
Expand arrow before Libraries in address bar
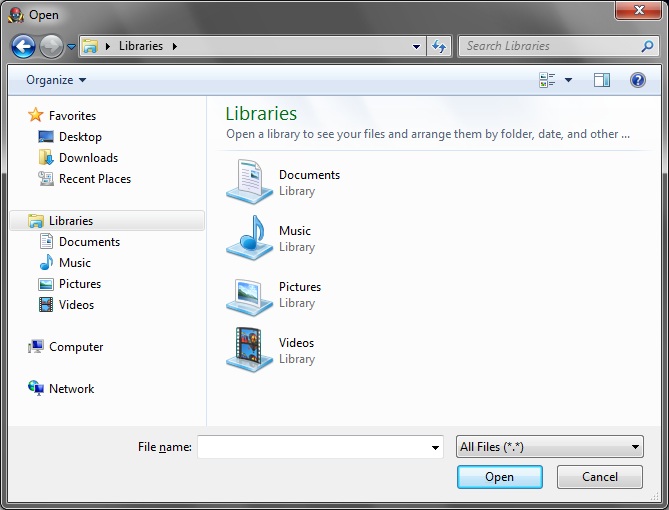coord(108,46)
